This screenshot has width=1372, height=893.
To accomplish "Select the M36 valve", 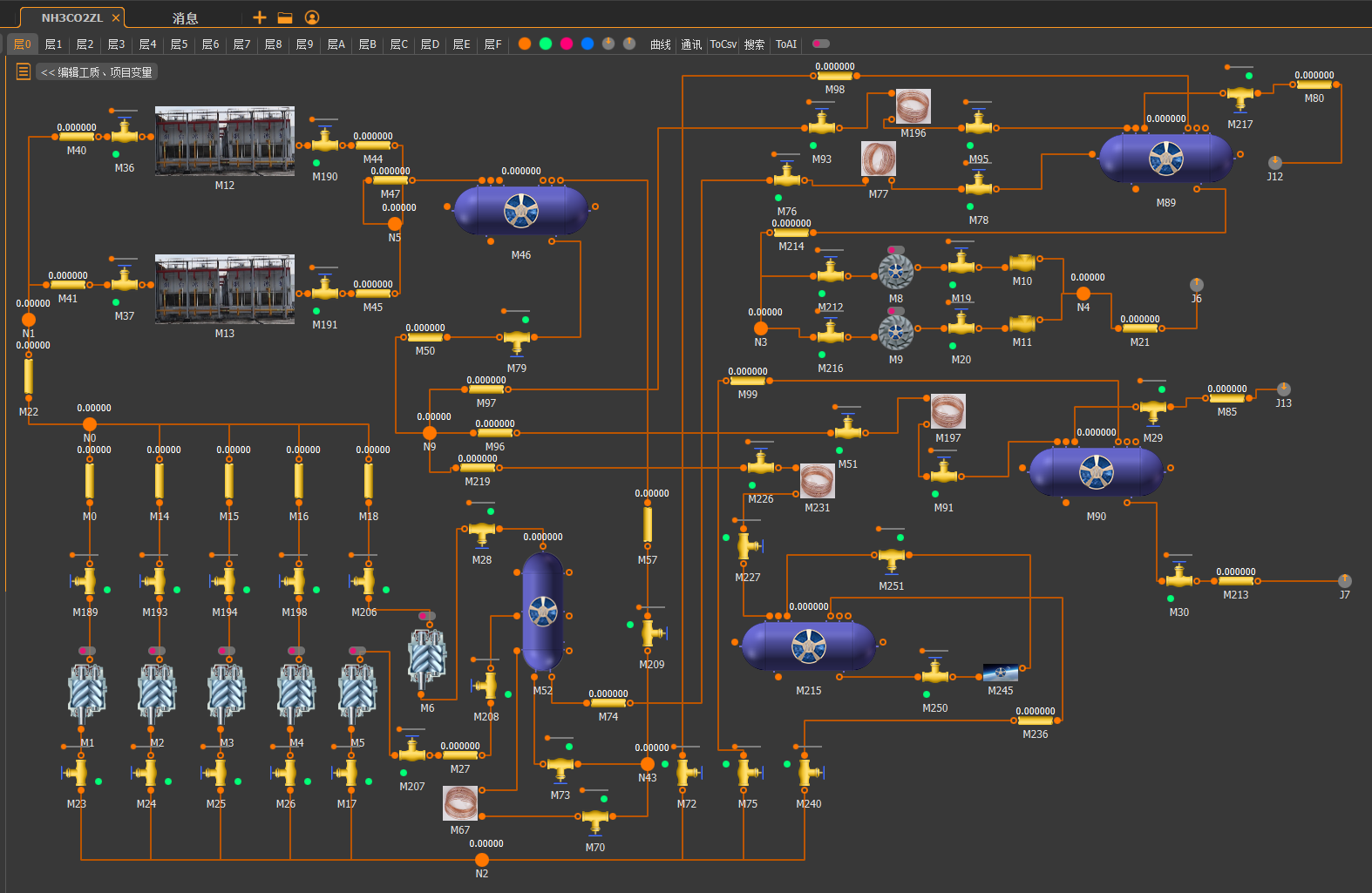I will [125, 133].
